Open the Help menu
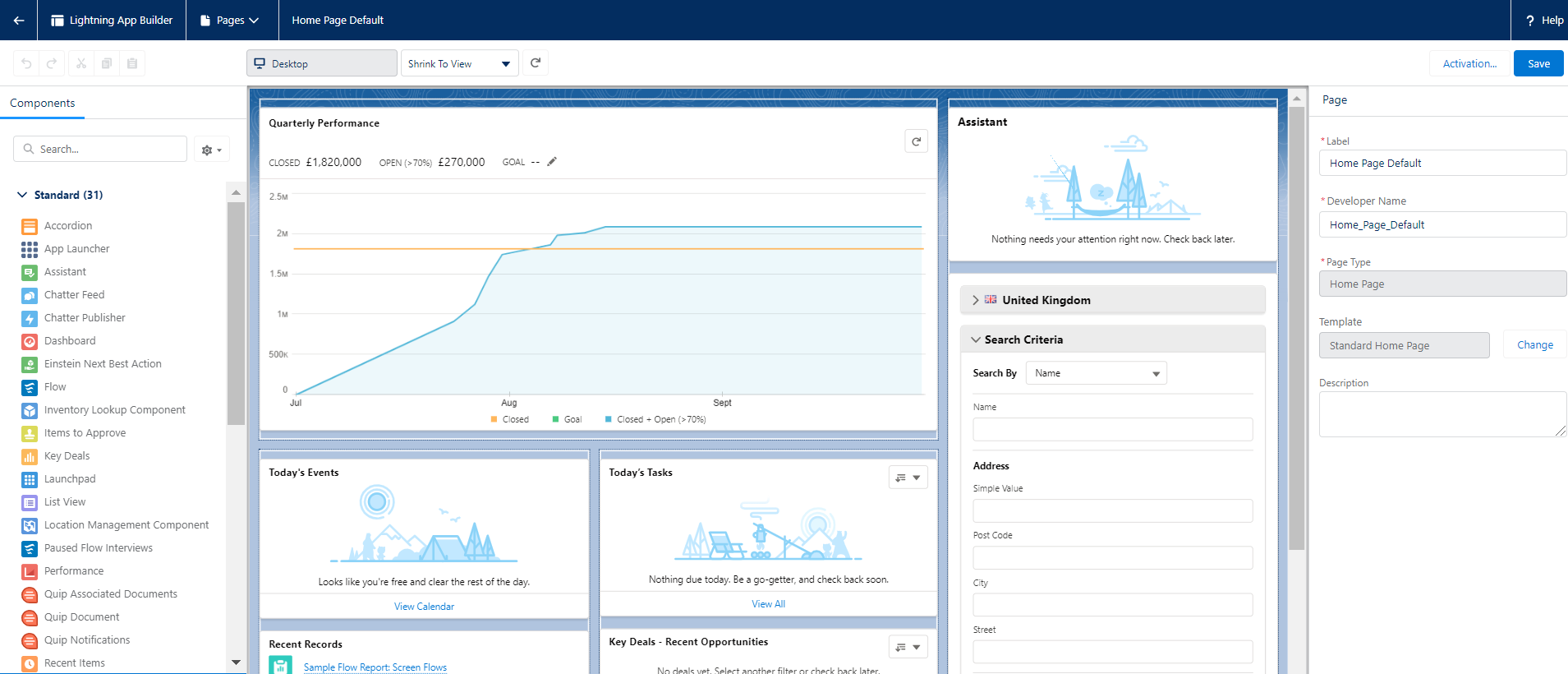Screen dimensions: 1568x674 tap(1543, 20)
